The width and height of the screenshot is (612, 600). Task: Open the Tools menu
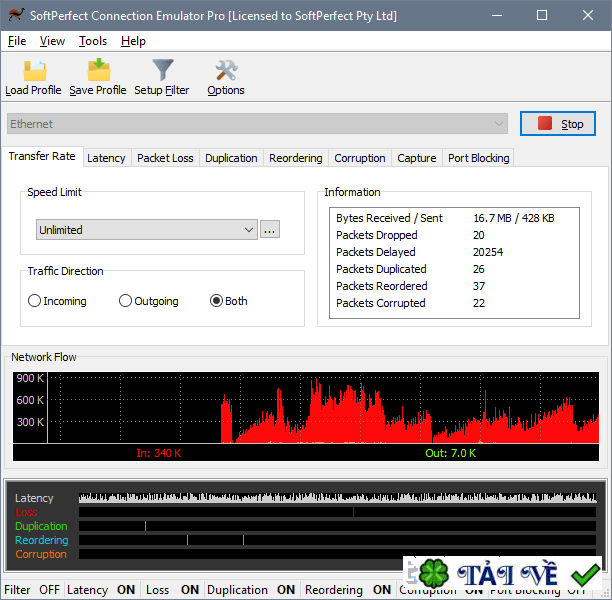pos(93,41)
